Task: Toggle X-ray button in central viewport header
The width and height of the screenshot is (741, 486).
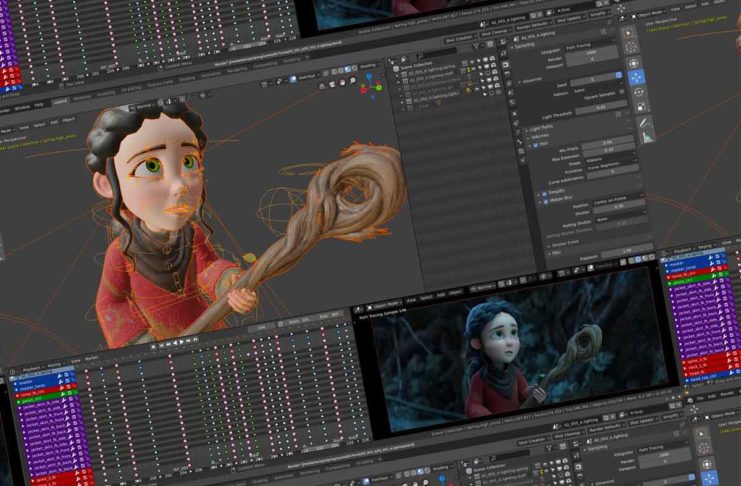Action: 326,73
